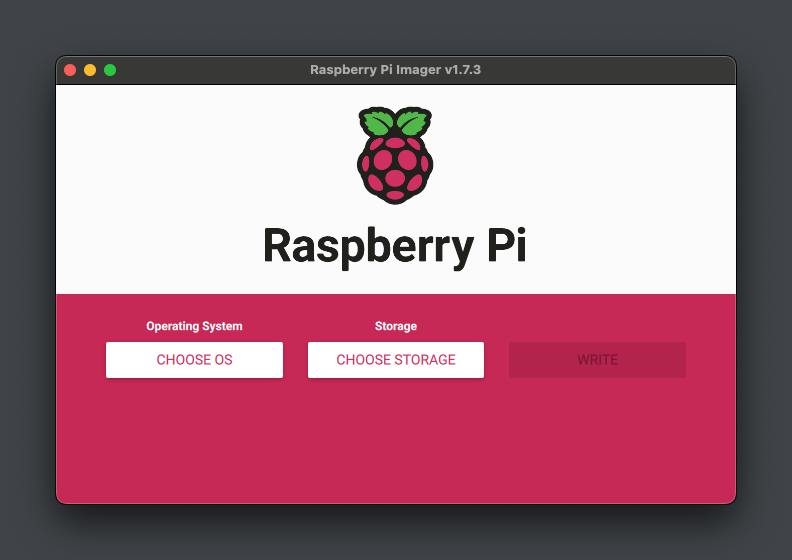The image size is (792, 560).
Task: Click the "Raspberry Pi Imager v1.7.3" title
Action: point(395,70)
